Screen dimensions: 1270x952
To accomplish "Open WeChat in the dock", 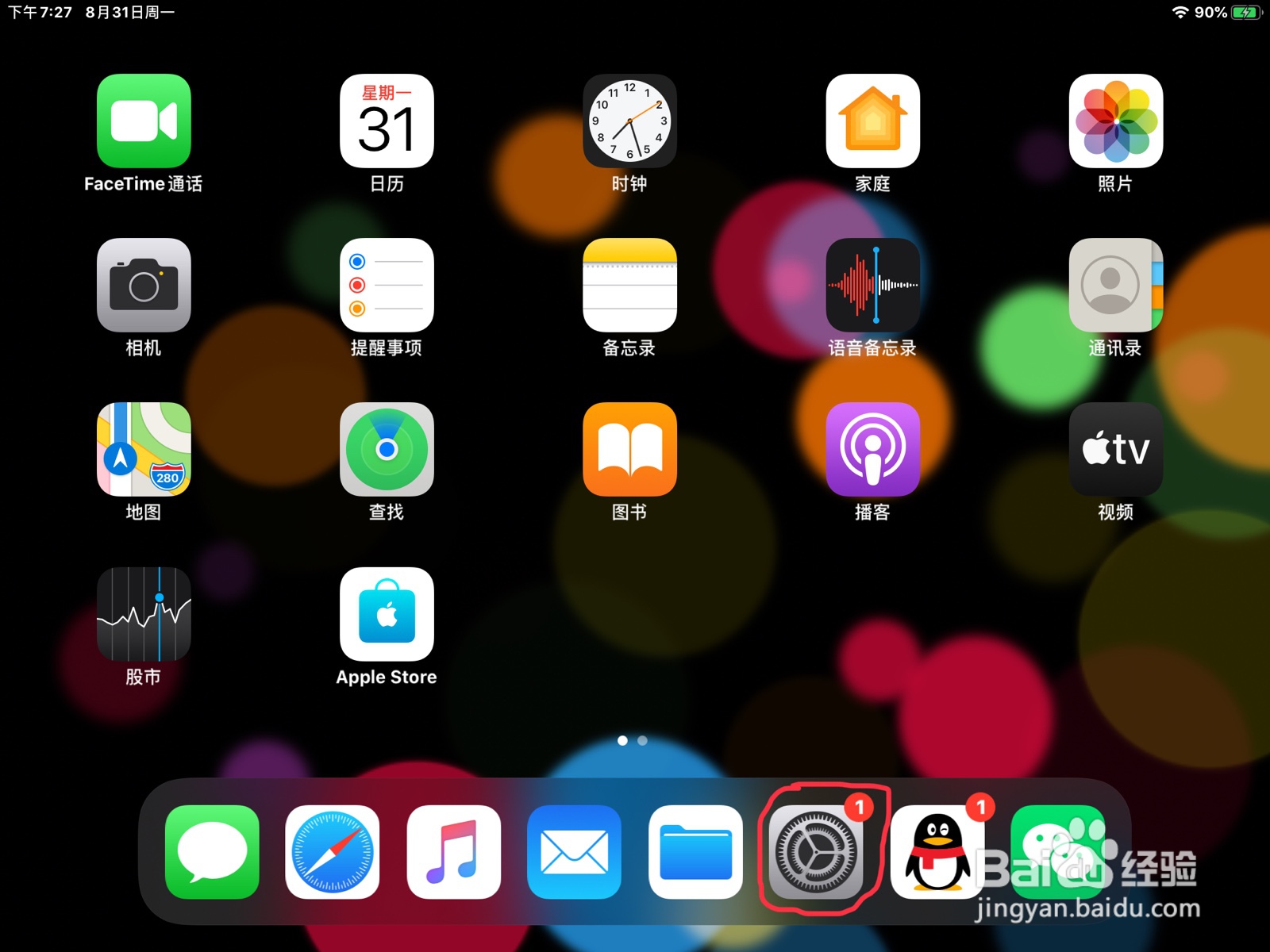I will coord(1058,852).
